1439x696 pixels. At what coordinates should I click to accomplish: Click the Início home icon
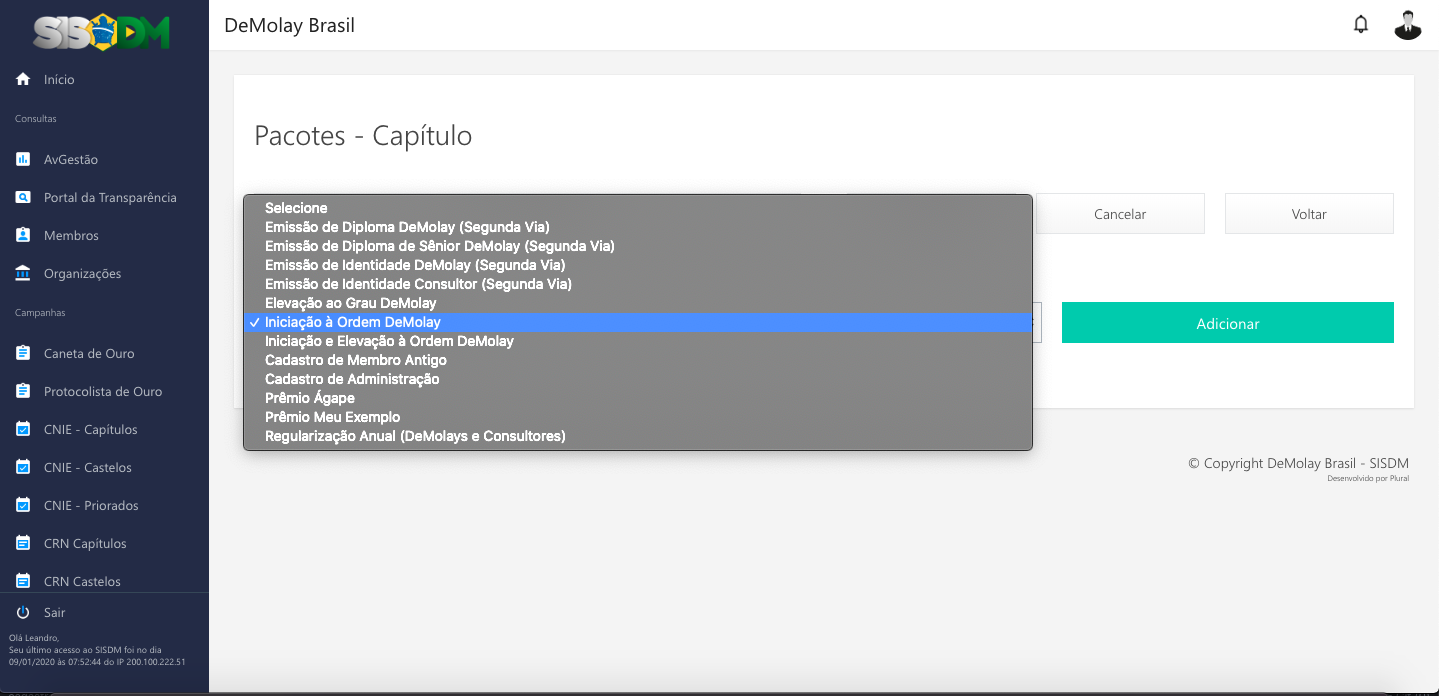click(23, 79)
